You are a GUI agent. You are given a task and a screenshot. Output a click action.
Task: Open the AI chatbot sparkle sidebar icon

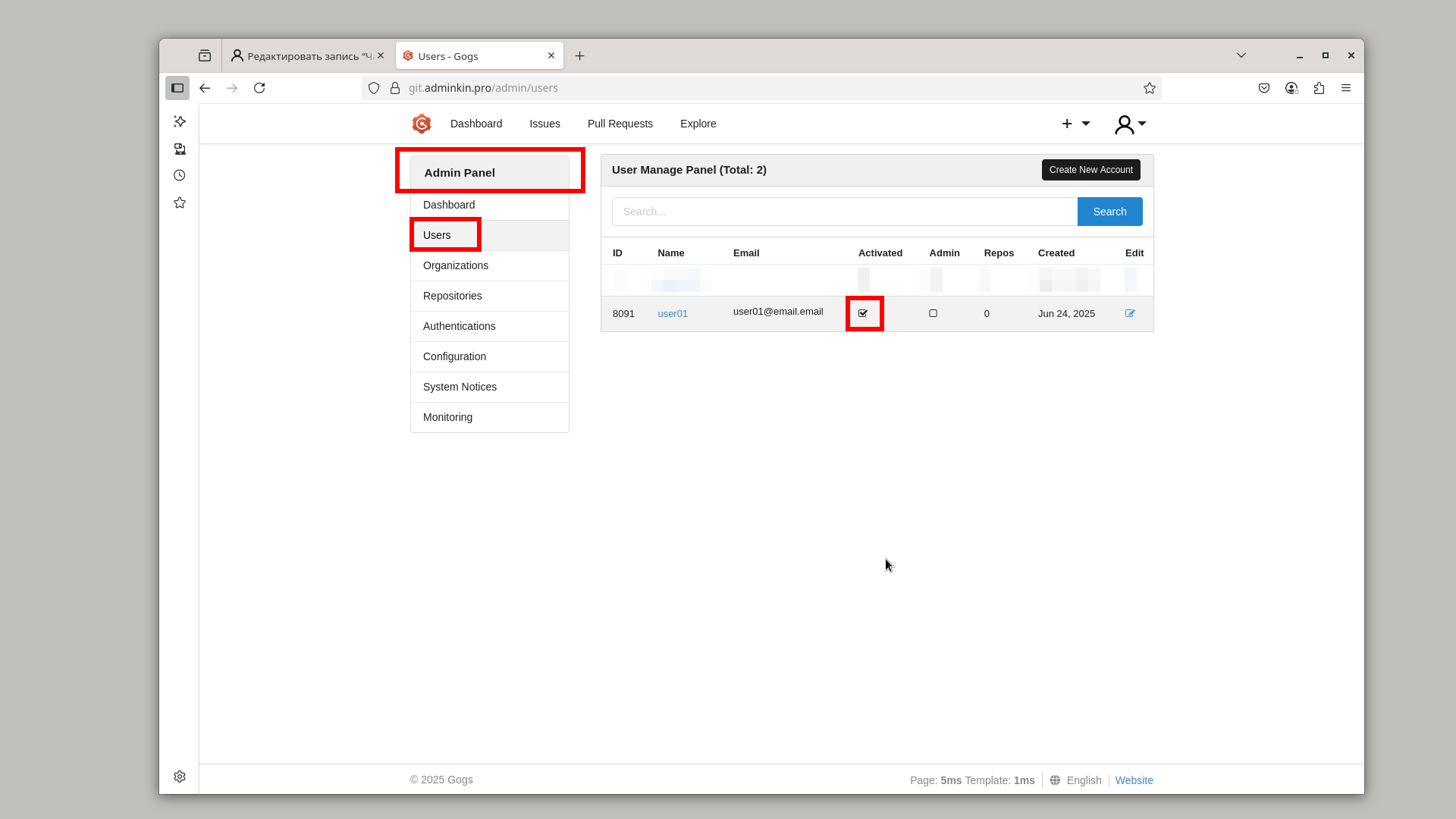[x=180, y=121]
